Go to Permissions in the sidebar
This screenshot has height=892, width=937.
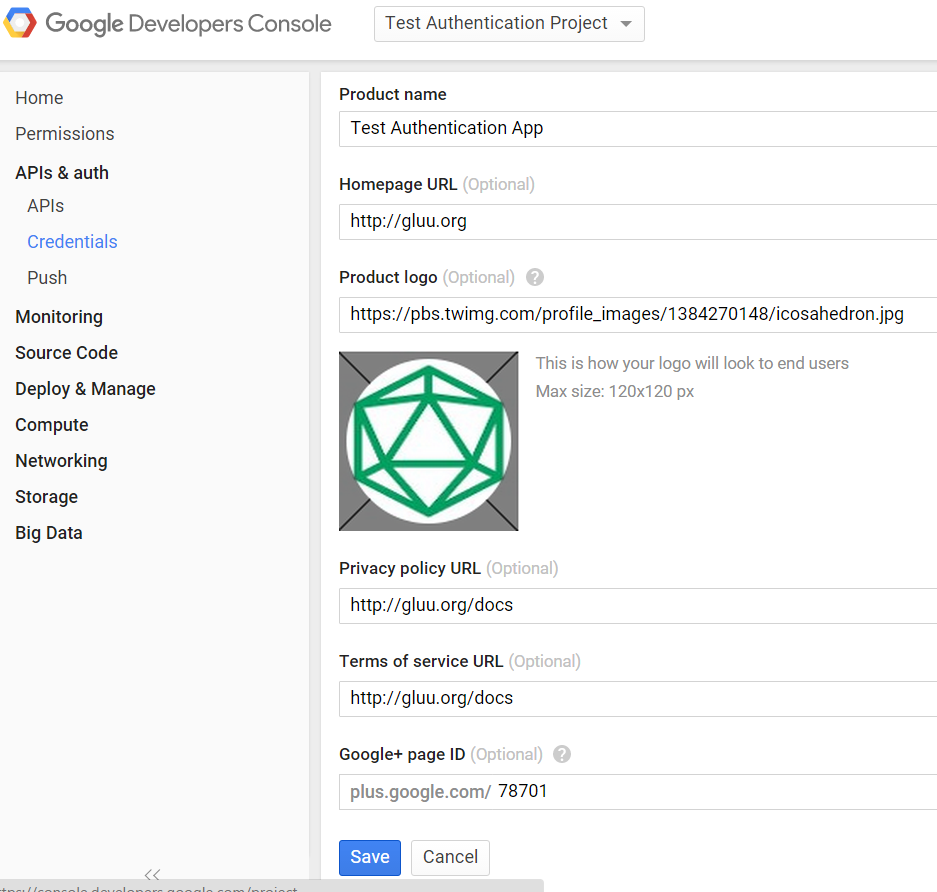(65, 134)
